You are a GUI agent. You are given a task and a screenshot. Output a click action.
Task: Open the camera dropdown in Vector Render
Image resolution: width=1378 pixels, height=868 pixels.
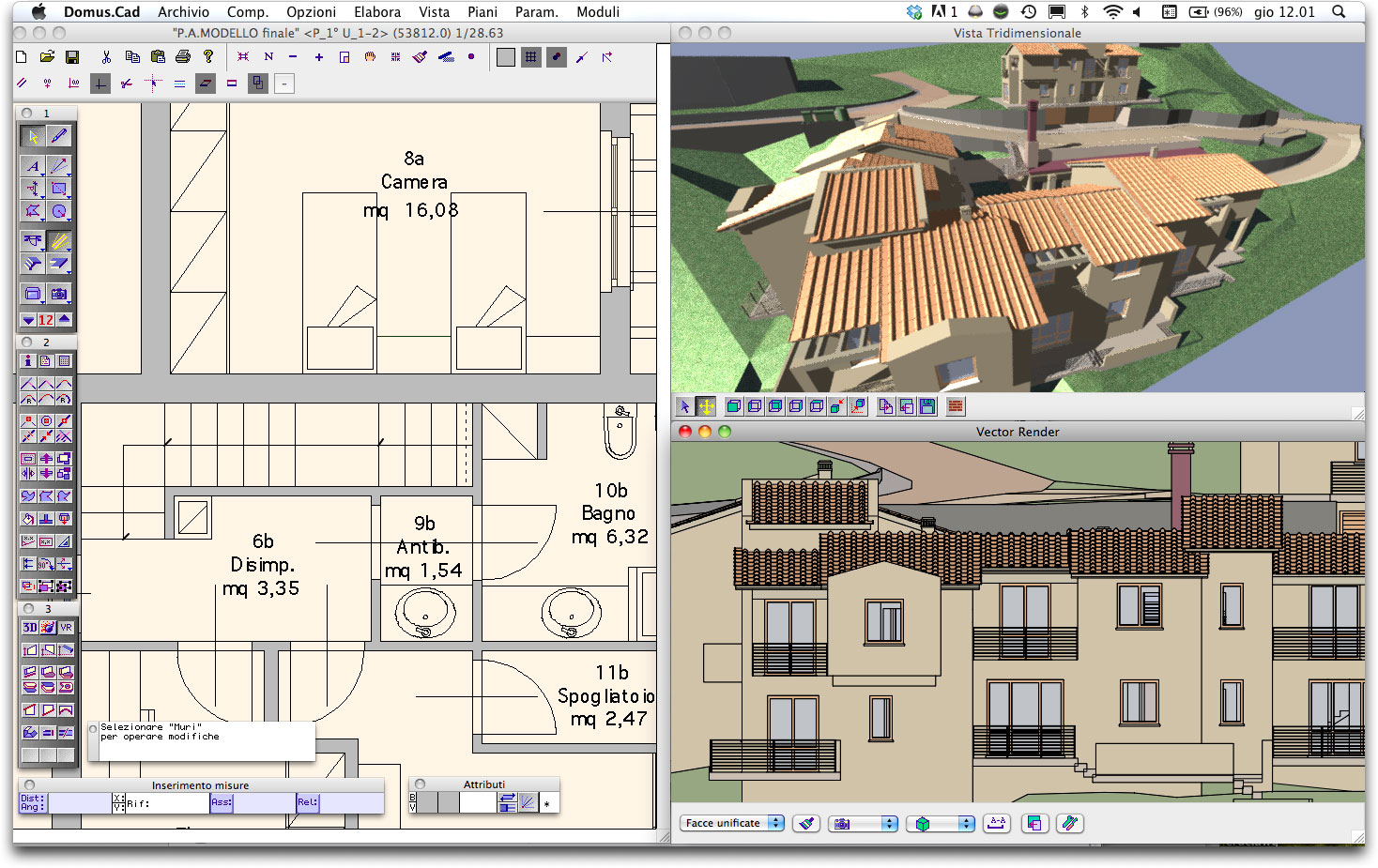[x=864, y=823]
